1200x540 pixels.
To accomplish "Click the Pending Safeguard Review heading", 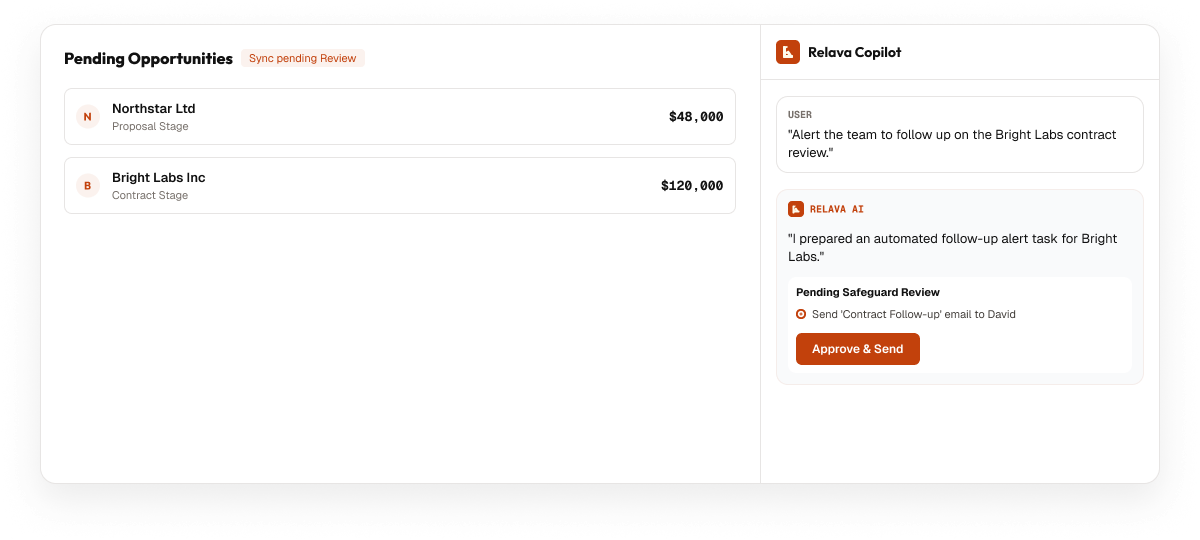I will pyautogui.click(x=868, y=292).
